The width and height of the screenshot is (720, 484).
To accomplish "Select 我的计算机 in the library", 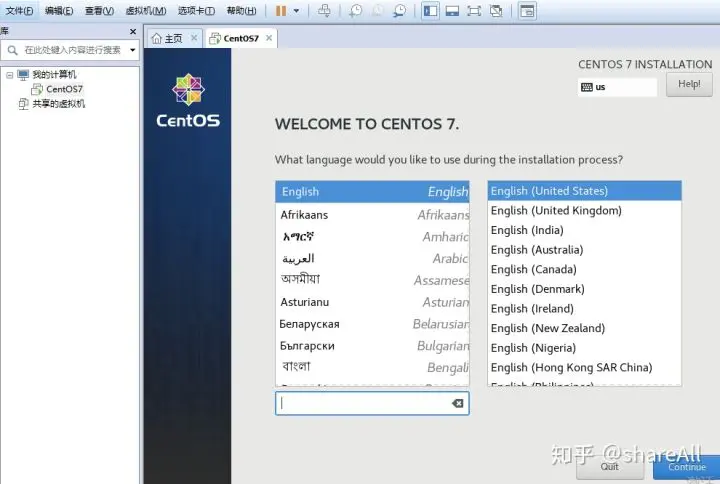I will 54,74.
